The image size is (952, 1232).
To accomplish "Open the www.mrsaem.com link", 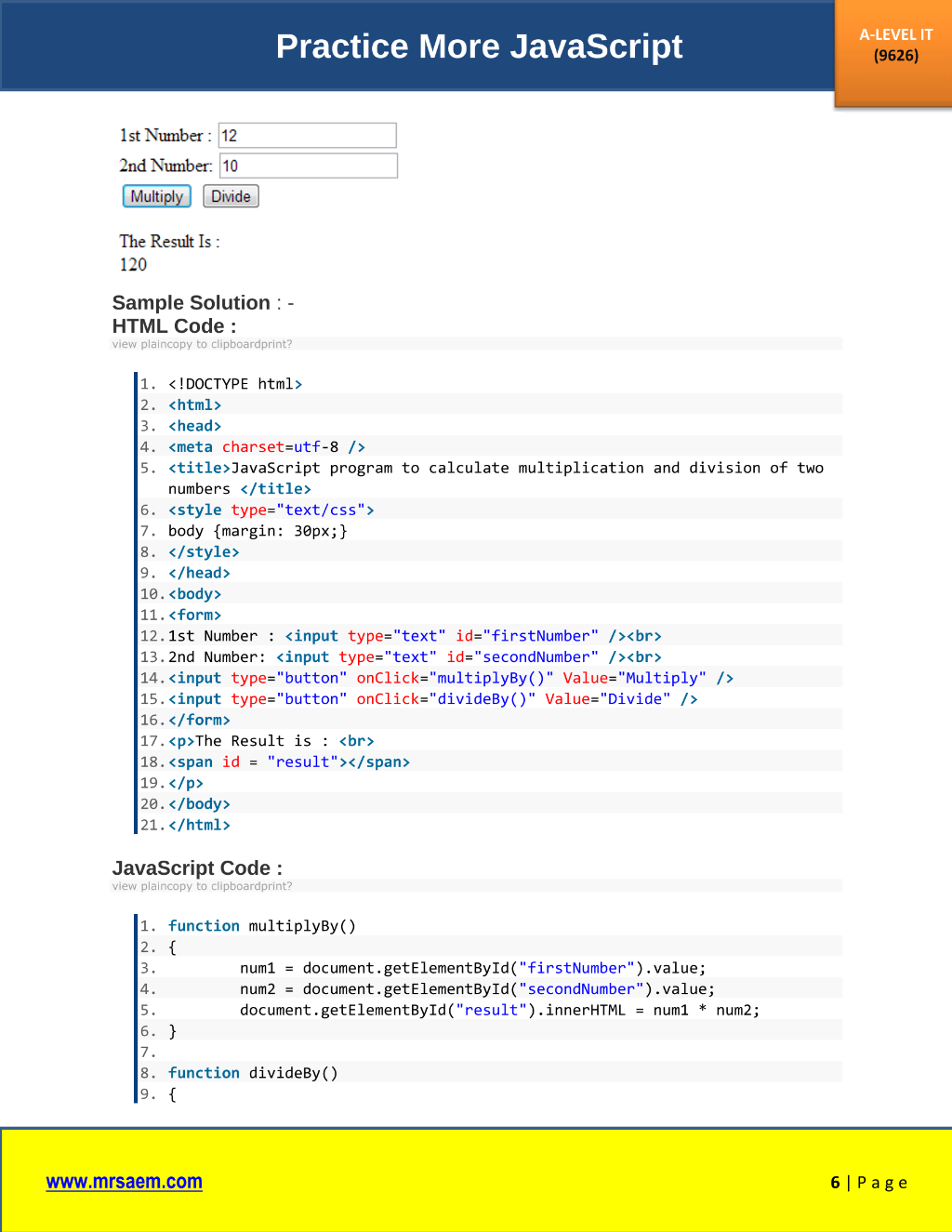I will 125,1182.
